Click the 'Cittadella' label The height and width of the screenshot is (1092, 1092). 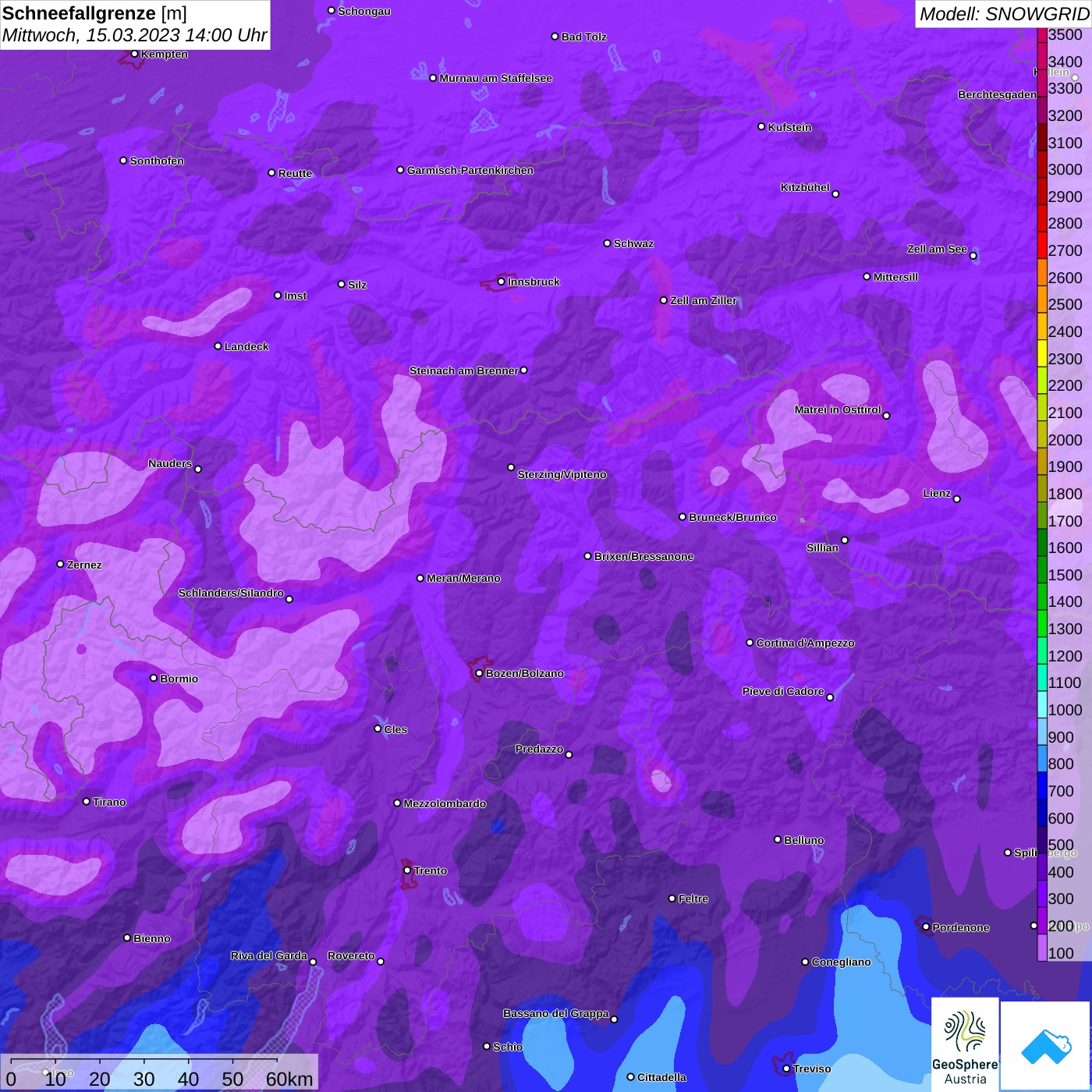[x=662, y=1077]
